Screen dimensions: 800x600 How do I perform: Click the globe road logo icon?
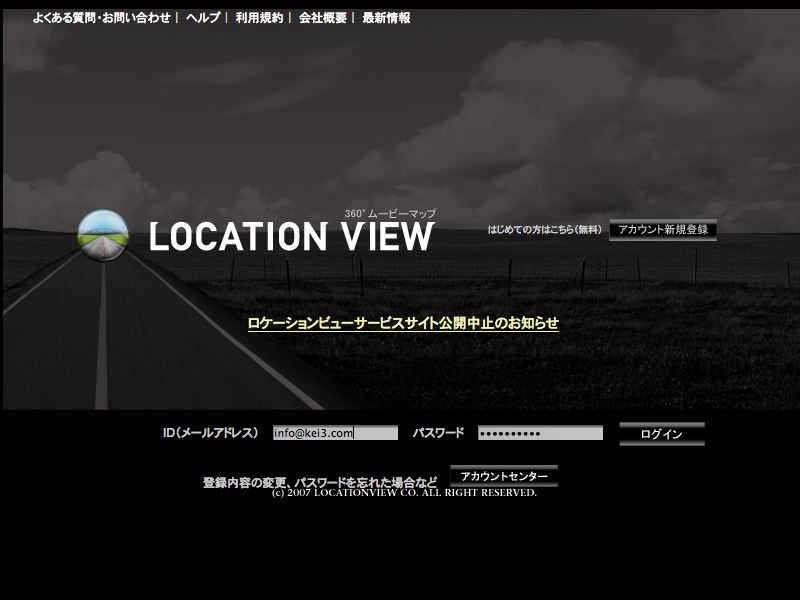pos(103,235)
